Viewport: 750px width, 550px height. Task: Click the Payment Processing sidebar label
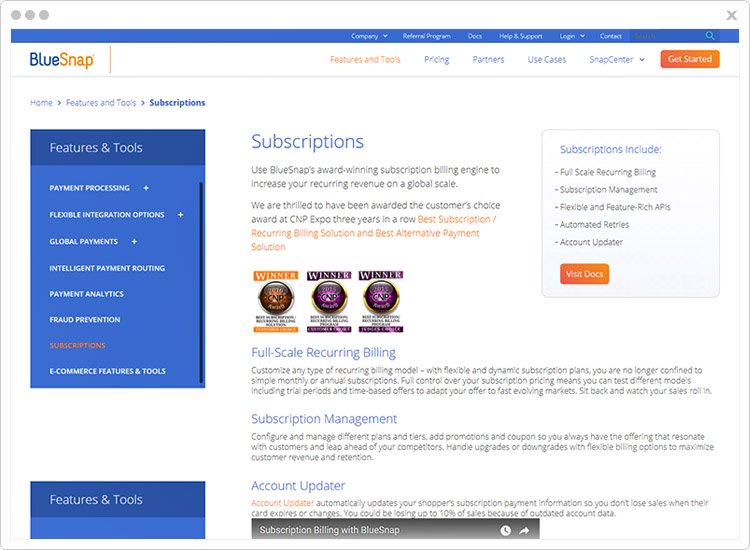pyautogui.click(x=89, y=188)
